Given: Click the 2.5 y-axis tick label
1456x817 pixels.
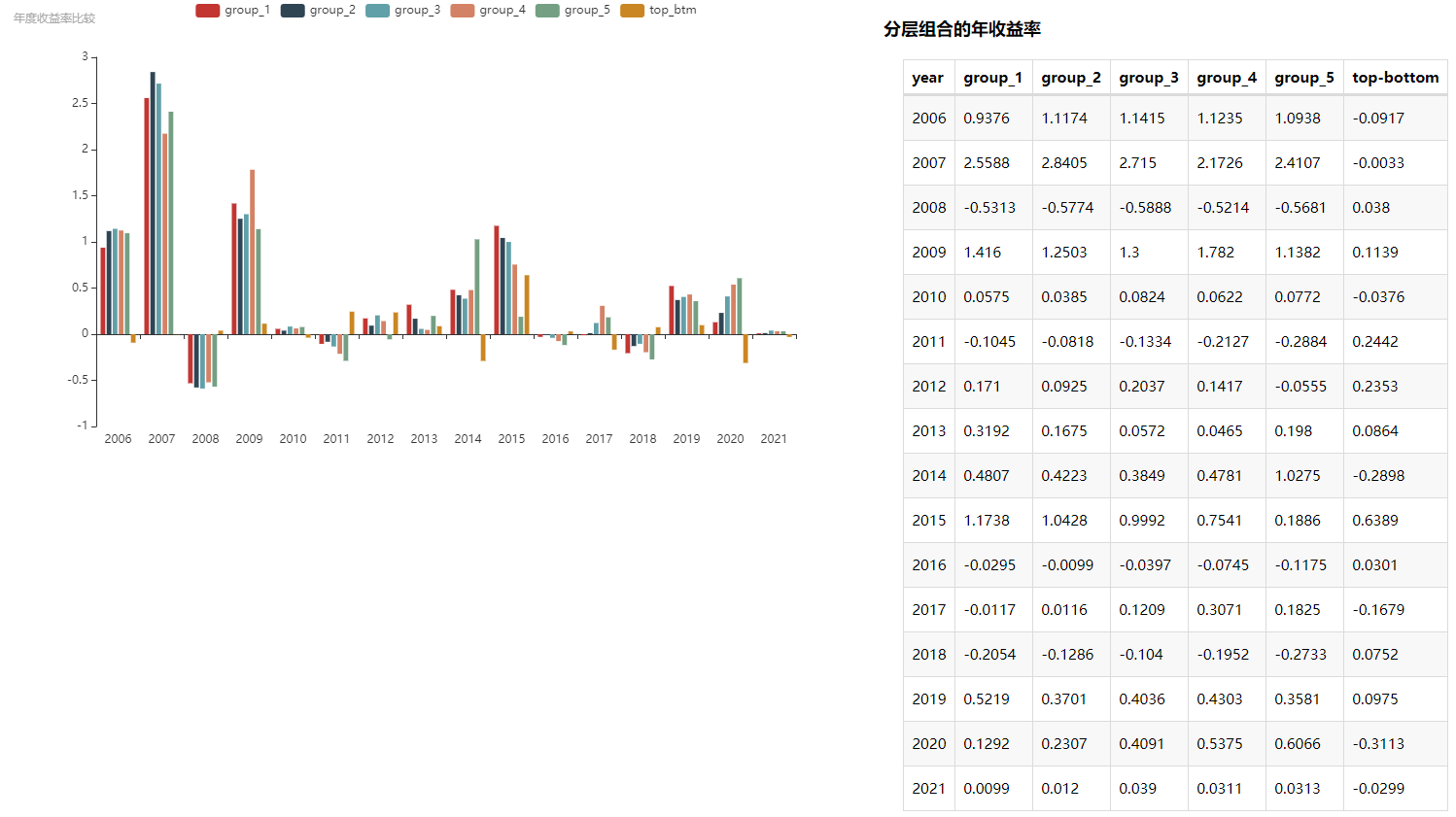Looking at the screenshot, I should point(80,103).
